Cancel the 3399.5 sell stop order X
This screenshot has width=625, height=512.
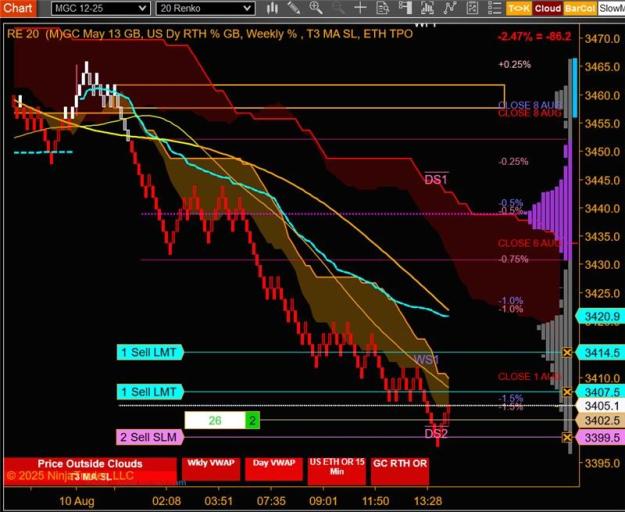click(x=567, y=437)
